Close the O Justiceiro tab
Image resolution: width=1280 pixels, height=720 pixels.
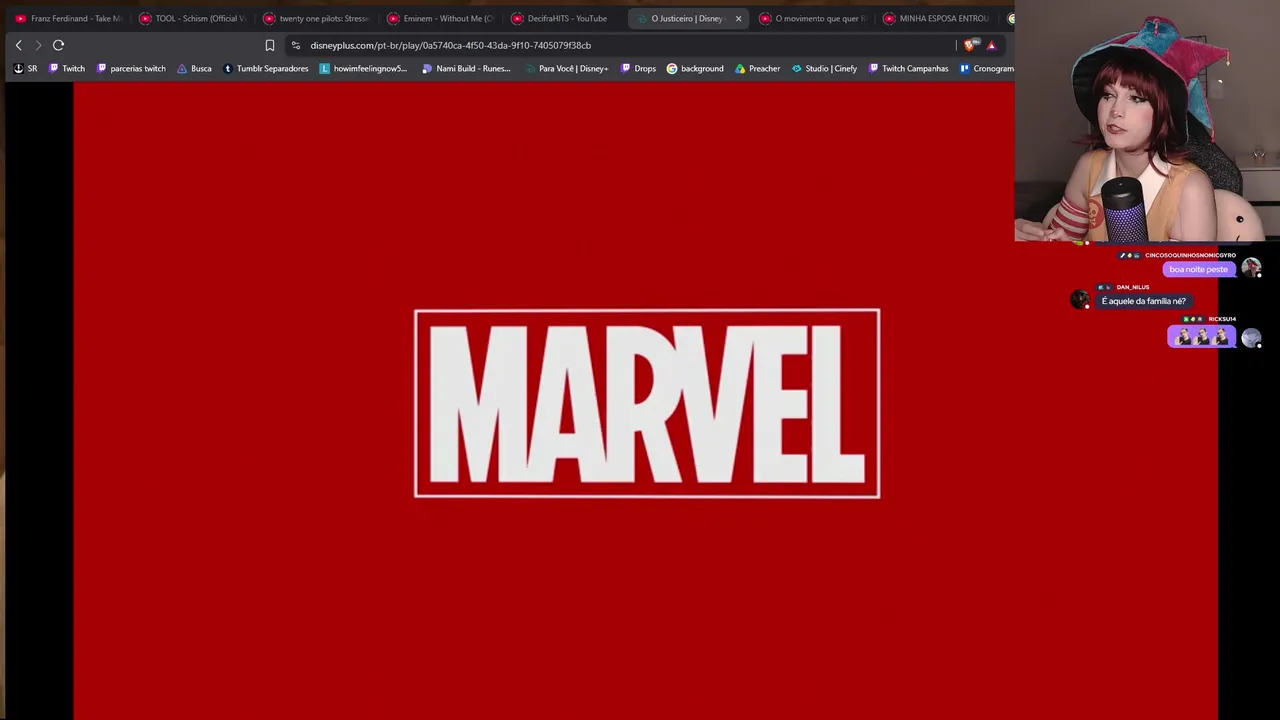tap(739, 18)
